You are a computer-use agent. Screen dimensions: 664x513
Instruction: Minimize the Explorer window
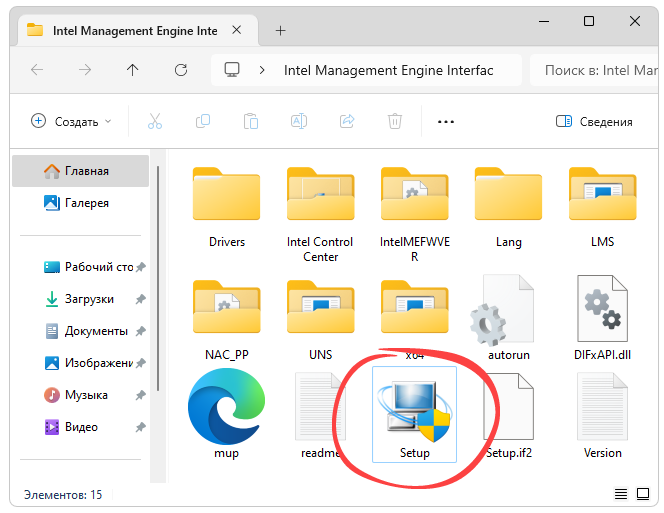pos(544,21)
